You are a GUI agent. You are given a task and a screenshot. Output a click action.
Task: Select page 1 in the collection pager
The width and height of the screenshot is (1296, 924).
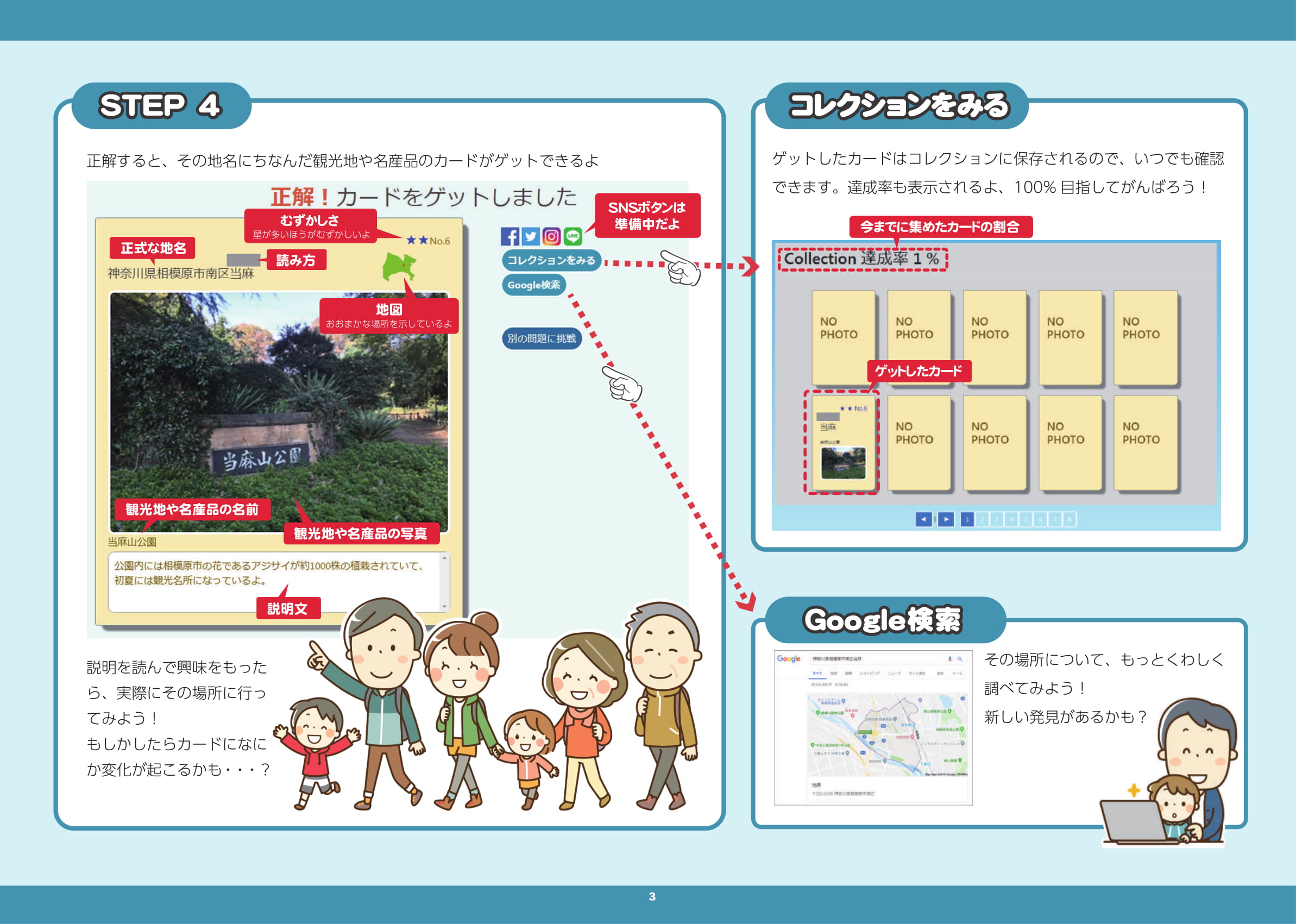coord(967,519)
